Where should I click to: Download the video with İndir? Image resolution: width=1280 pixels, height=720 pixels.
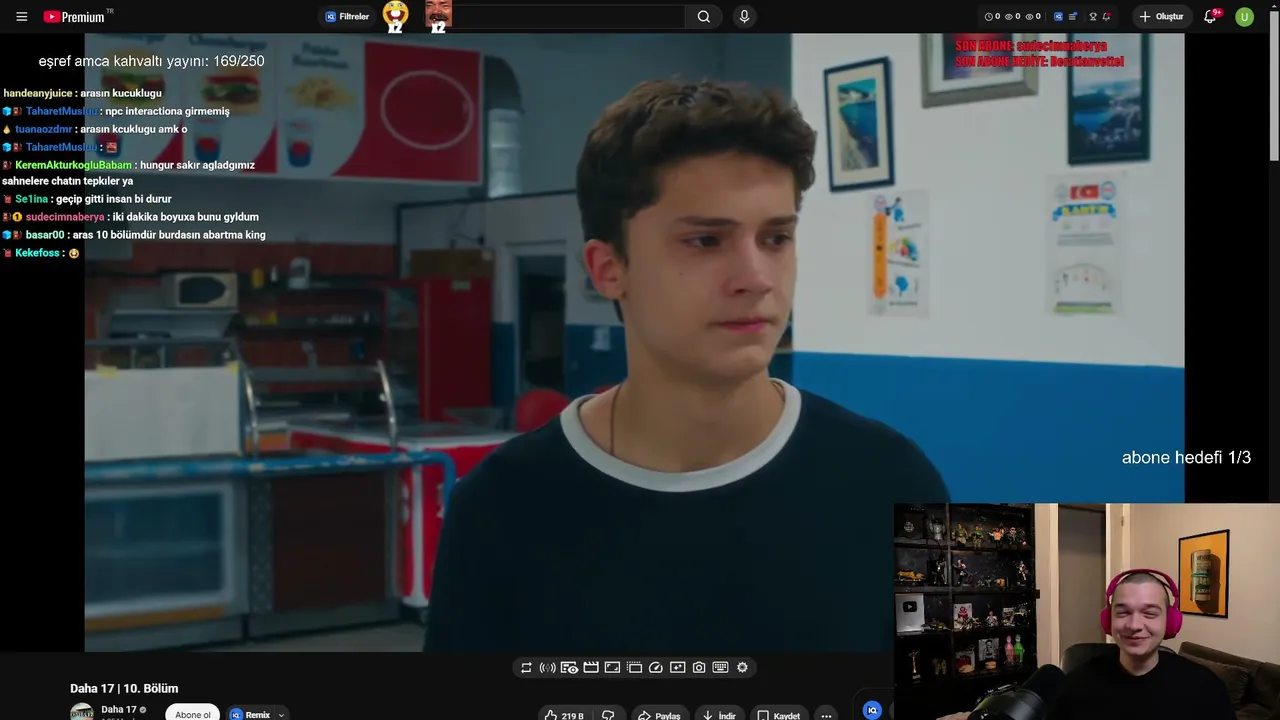pos(719,715)
